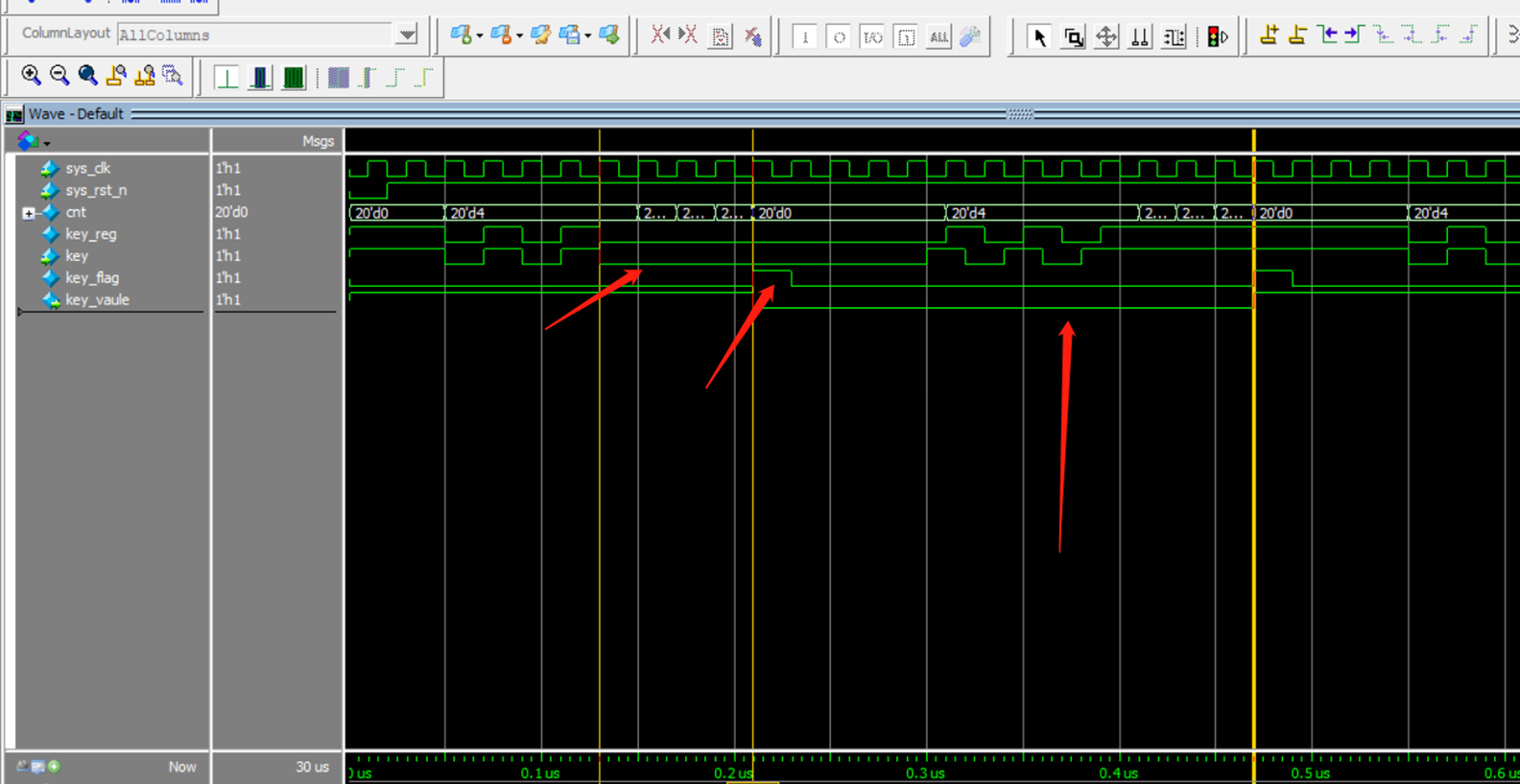The height and width of the screenshot is (784, 1520).
Task: Click the Zoom Other Window icon
Action: pyautogui.click(x=172, y=76)
